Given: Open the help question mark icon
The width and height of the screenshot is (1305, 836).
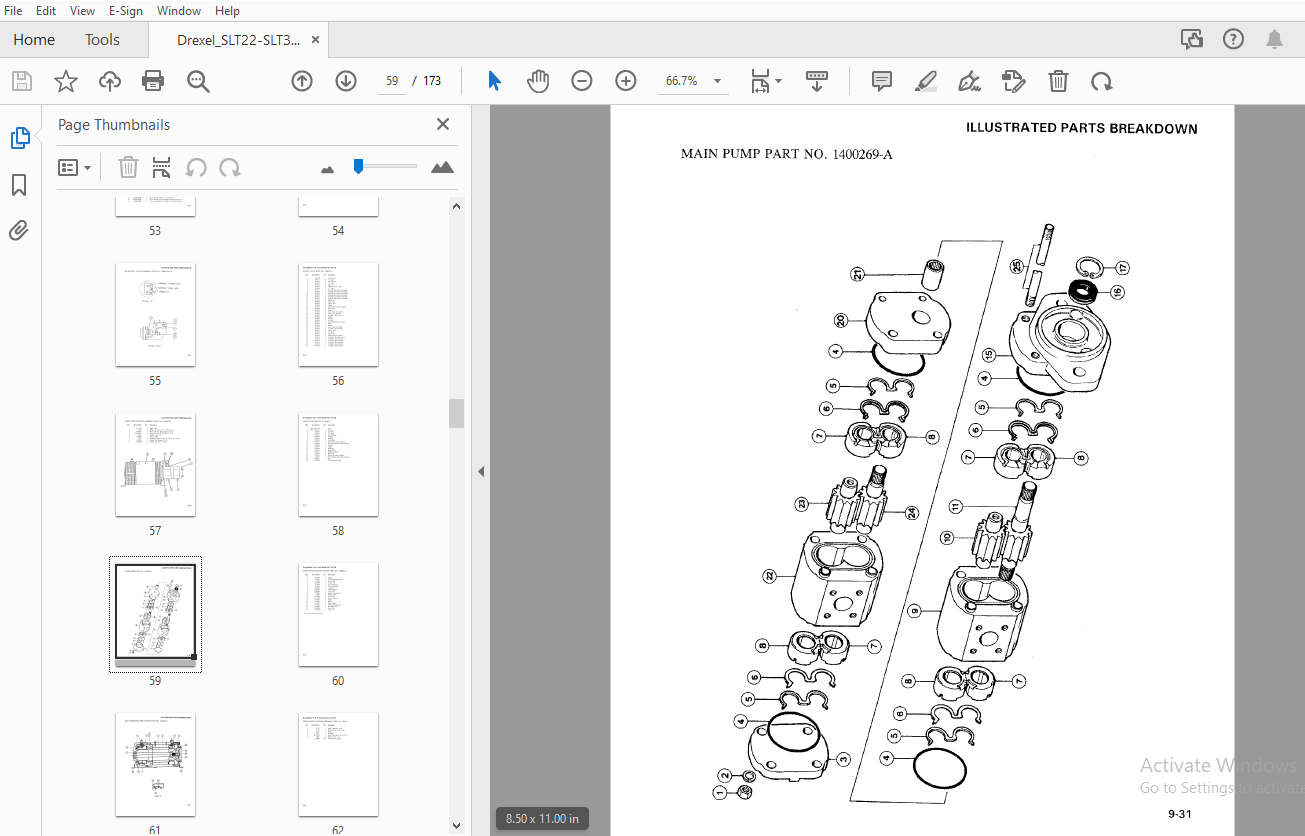Looking at the screenshot, I should [1233, 39].
